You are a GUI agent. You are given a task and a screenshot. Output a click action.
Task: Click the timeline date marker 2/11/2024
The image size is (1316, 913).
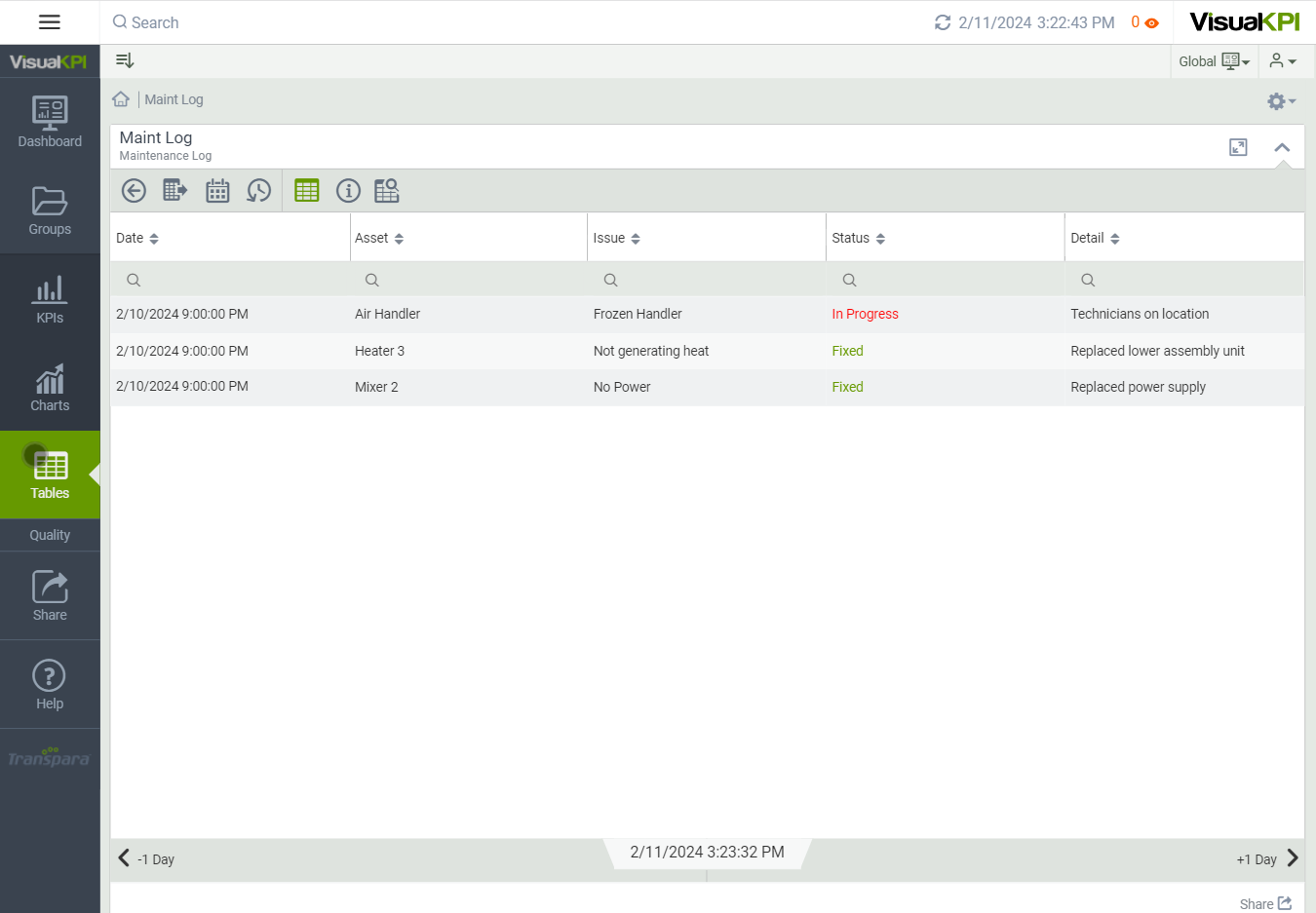(707, 853)
